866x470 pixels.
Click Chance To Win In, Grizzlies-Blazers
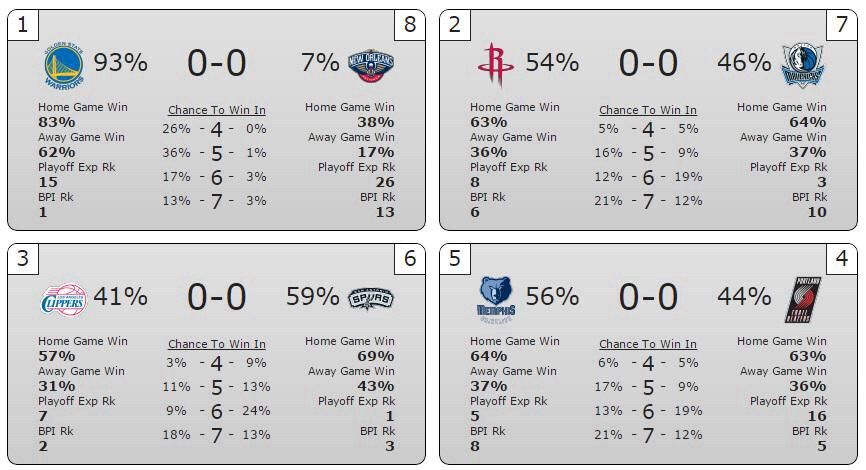point(648,344)
